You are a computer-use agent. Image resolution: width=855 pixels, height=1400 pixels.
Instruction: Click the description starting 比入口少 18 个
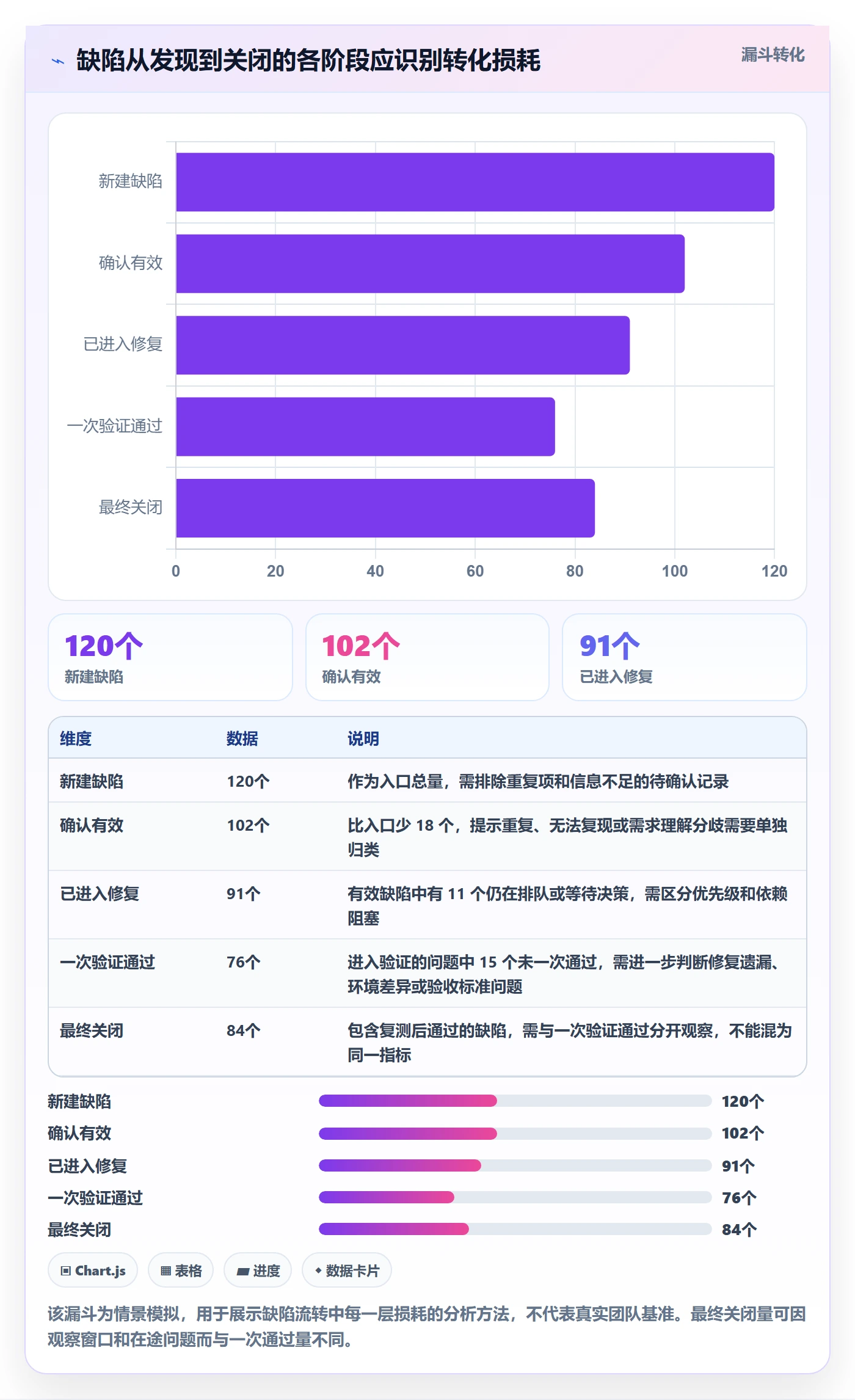[567, 837]
